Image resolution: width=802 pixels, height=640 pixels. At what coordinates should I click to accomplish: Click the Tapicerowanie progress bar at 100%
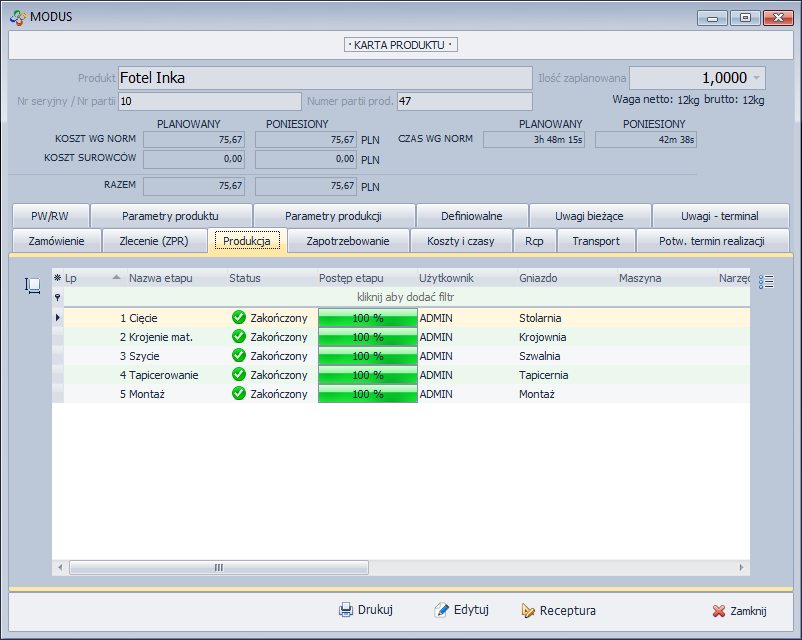[367, 375]
